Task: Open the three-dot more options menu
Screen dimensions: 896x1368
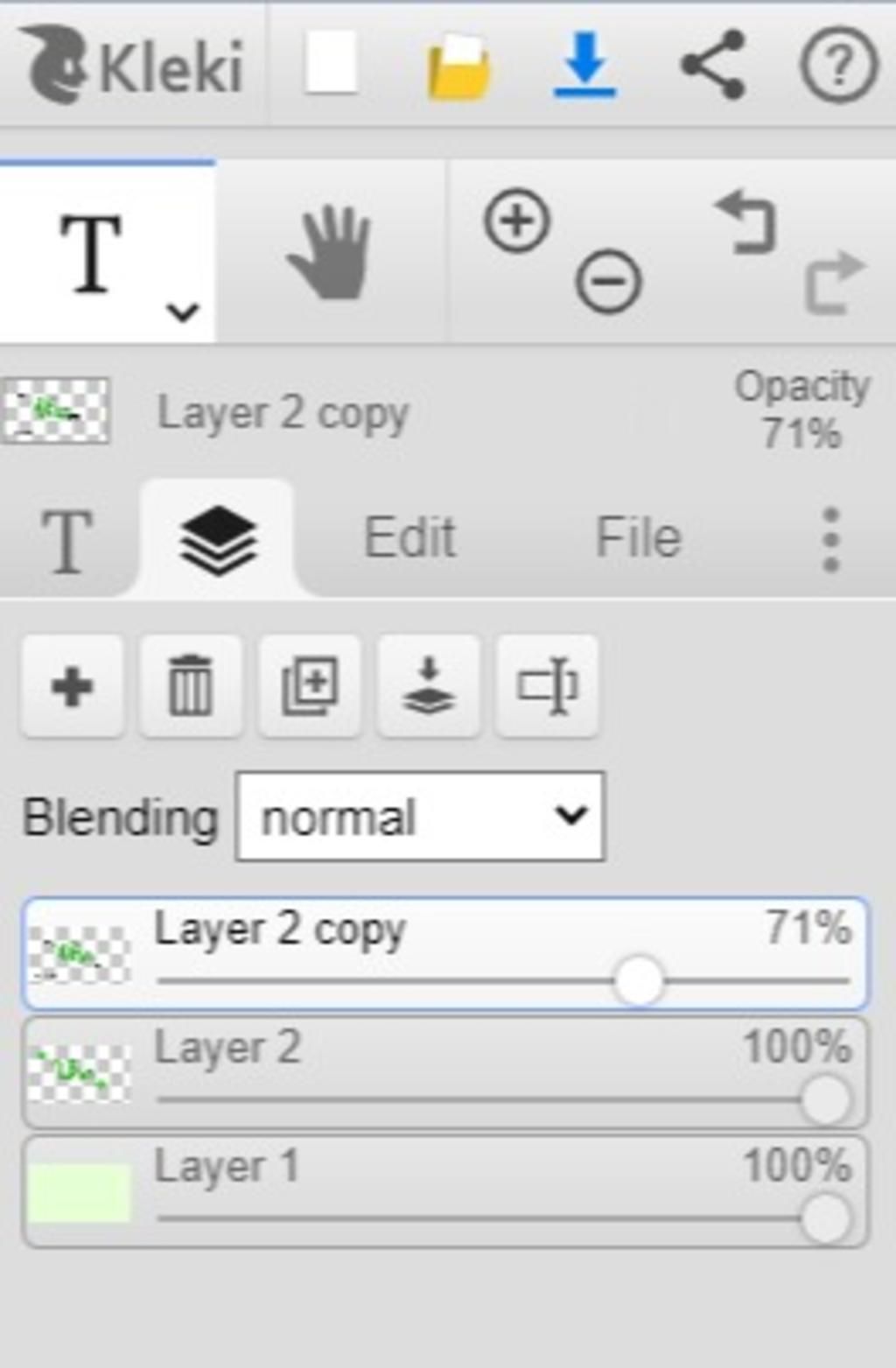Action: pos(831,539)
